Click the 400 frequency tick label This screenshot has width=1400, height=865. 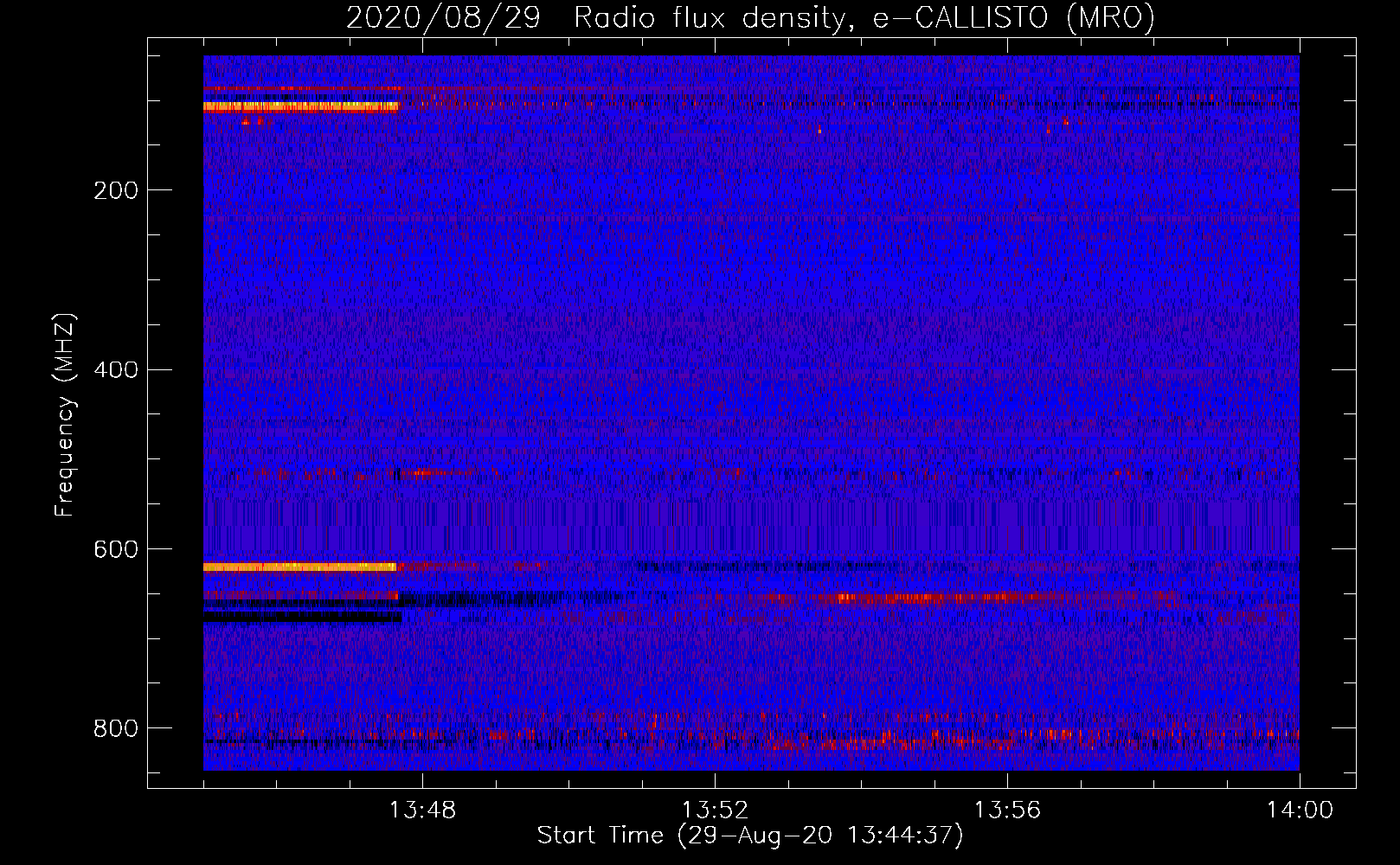116,370
